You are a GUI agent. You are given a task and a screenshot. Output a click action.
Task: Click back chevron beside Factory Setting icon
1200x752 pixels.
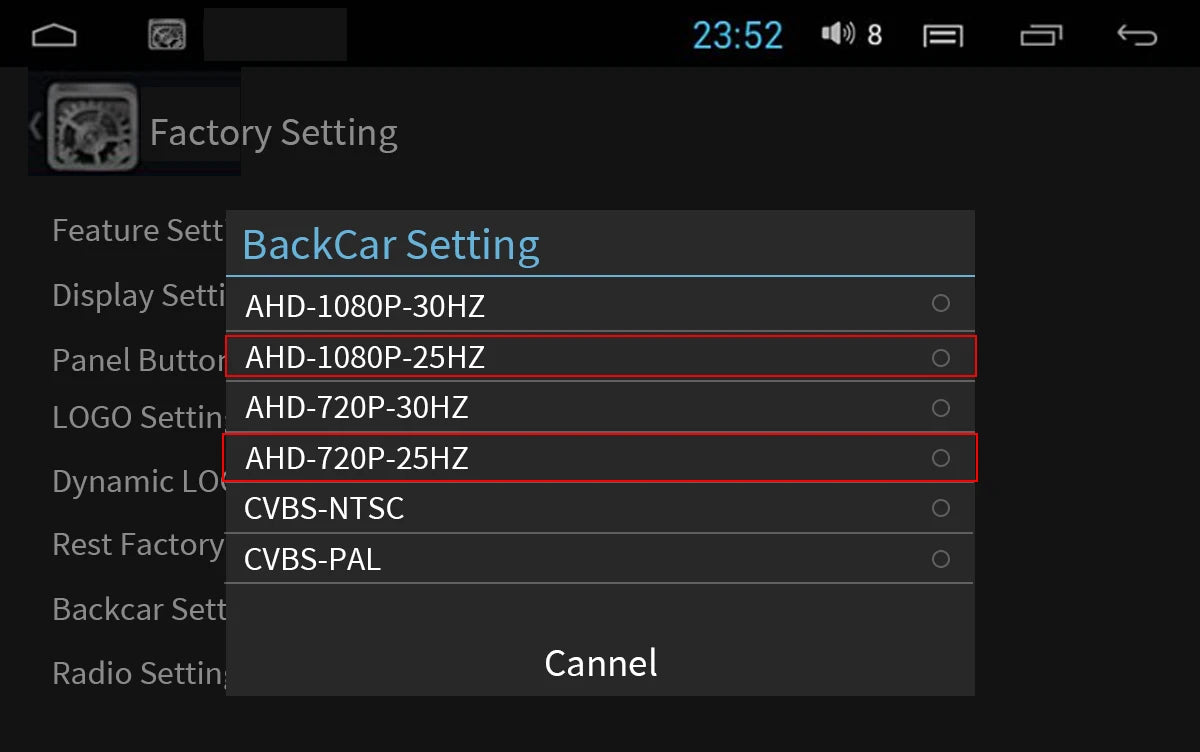[35, 127]
